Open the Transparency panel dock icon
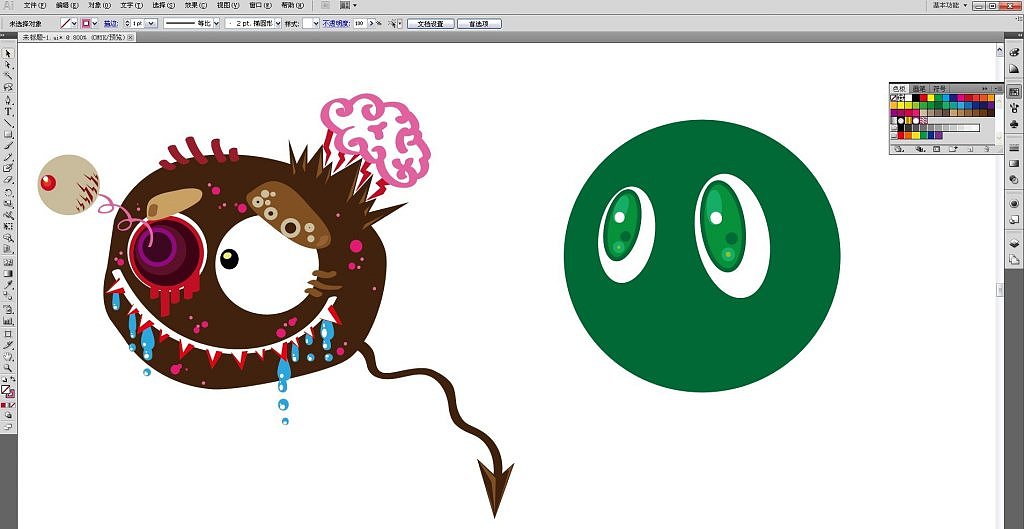The height and width of the screenshot is (529, 1024). [x=1014, y=179]
